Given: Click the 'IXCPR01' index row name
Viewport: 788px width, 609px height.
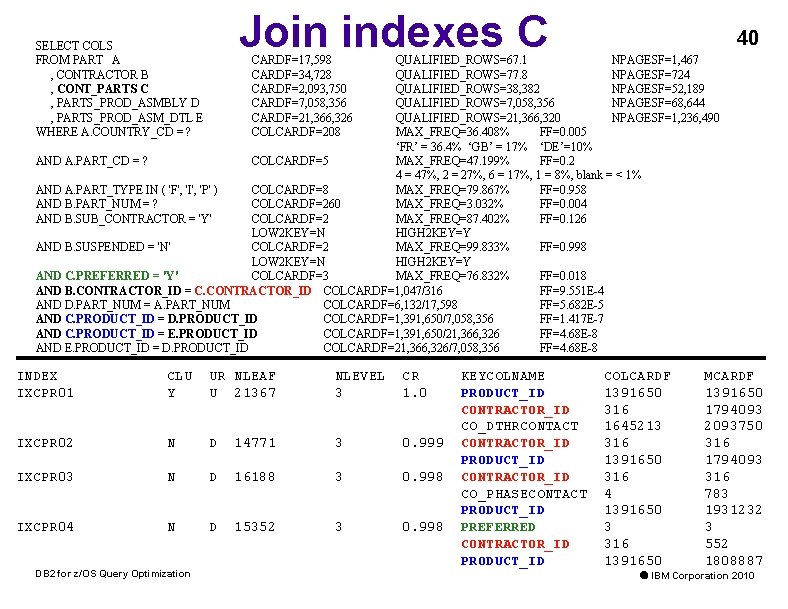Looking at the screenshot, I should tap(46, 393).
